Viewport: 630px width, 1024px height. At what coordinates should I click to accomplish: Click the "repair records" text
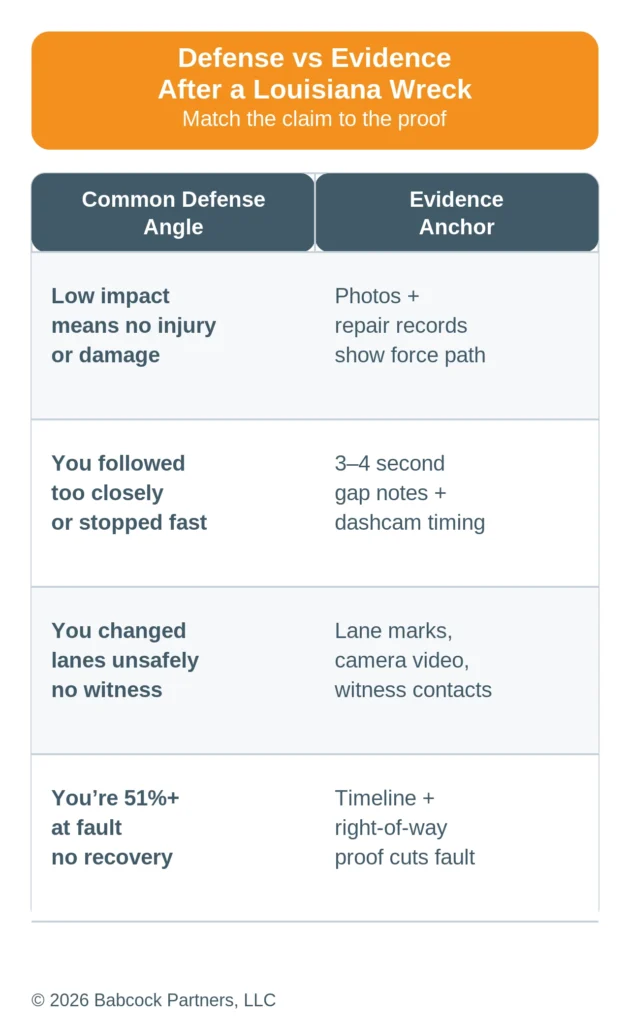(400, 325)
